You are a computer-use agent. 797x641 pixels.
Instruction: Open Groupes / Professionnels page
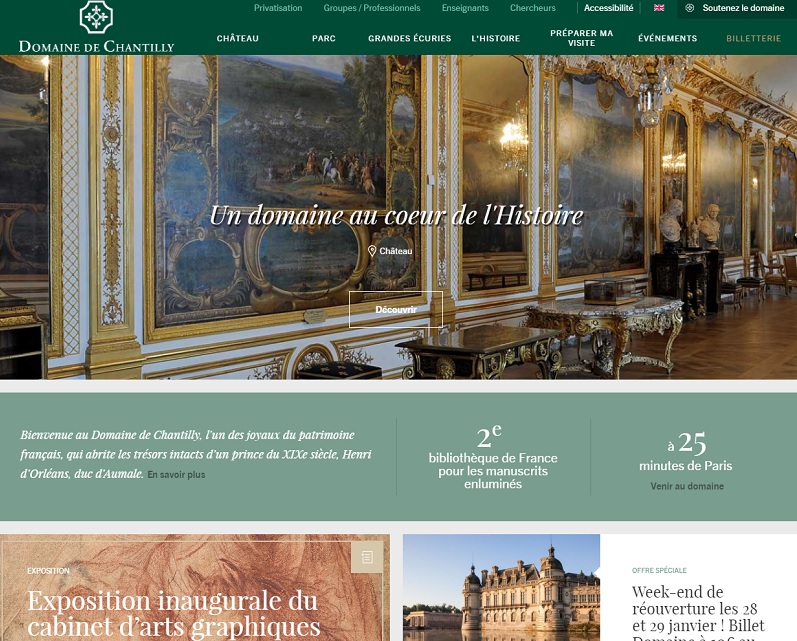pos(372,8)
